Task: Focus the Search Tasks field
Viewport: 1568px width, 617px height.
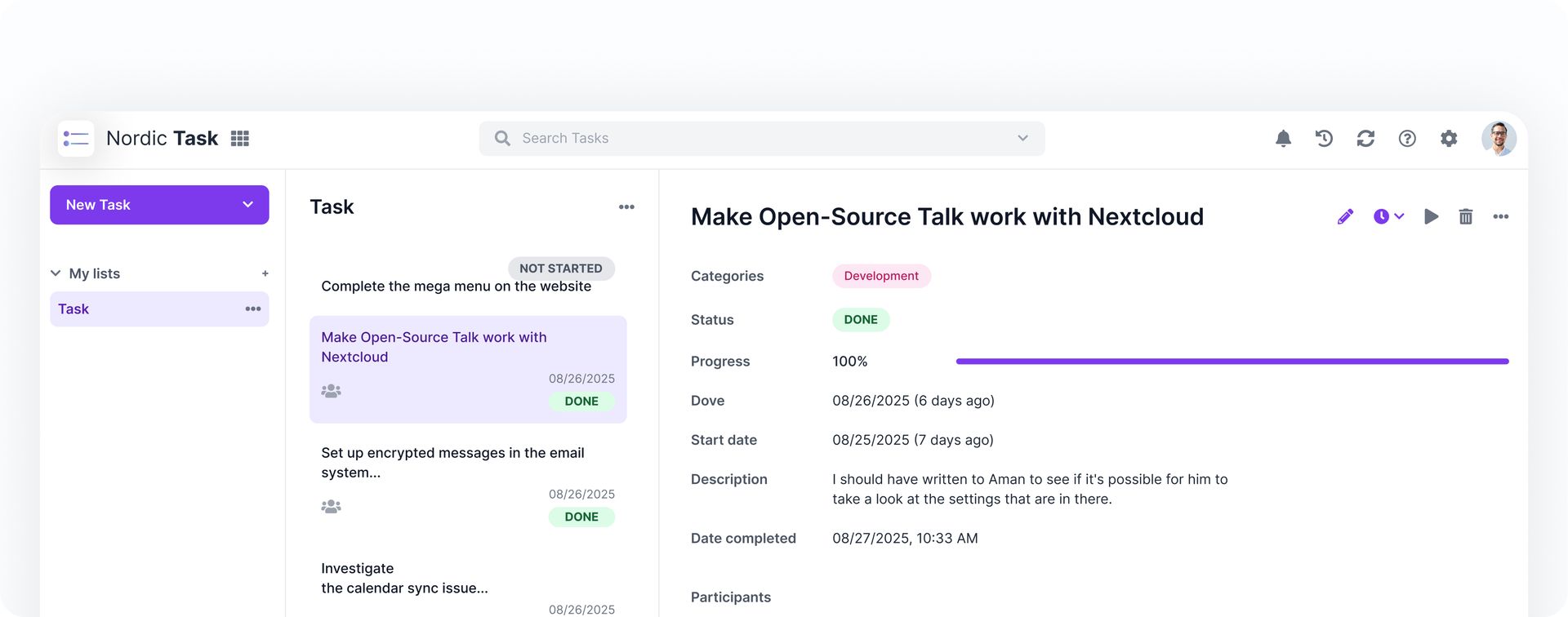Action: (x=762, y=139)
